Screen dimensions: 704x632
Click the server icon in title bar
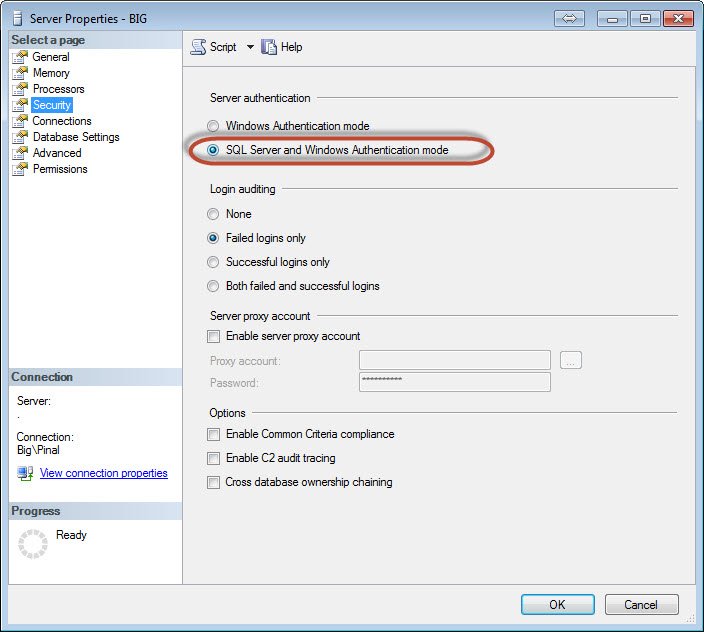(x=18, y=19)
